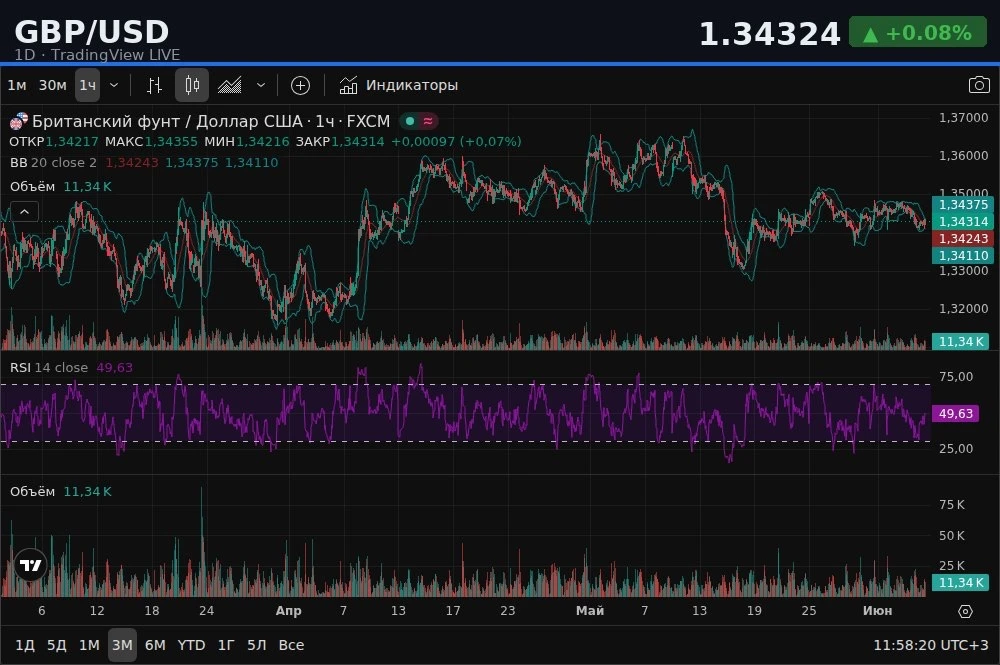This screenshot has width=1000, height=665.
Task: Select the Все date range
Action: (291, 645)
